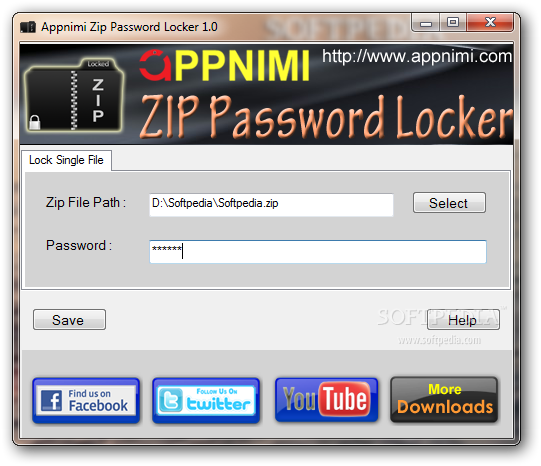Screen dimensions: 541x466
Task: Click the red Appnimi 'a' logo
Action: pos(155,66)
